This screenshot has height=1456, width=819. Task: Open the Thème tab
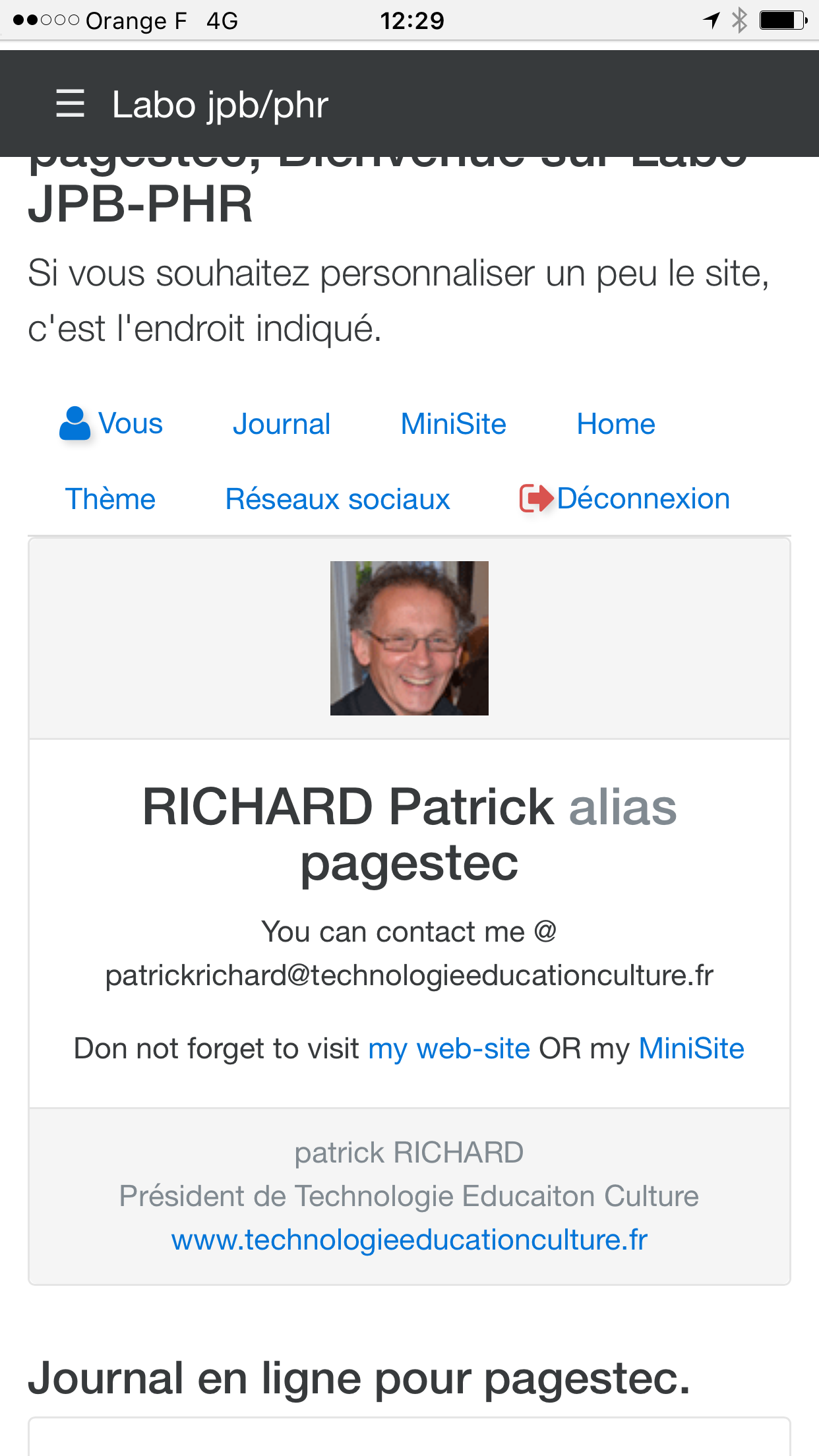pos(110,499)
